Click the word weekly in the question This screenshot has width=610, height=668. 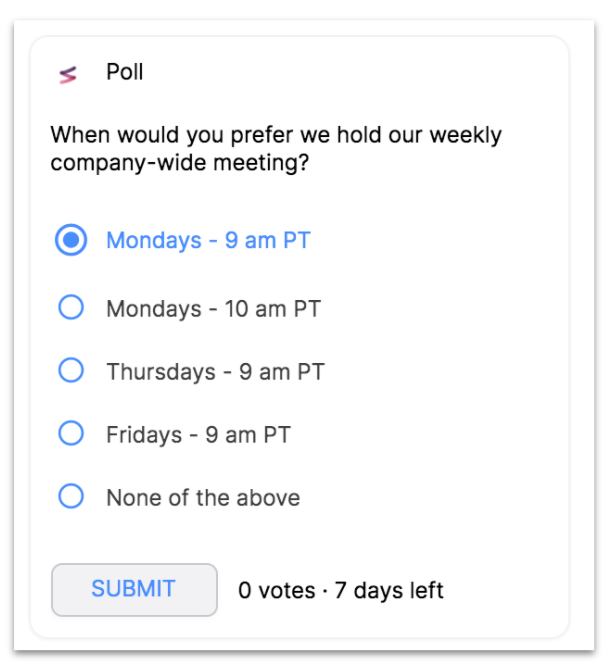[466, 136]
